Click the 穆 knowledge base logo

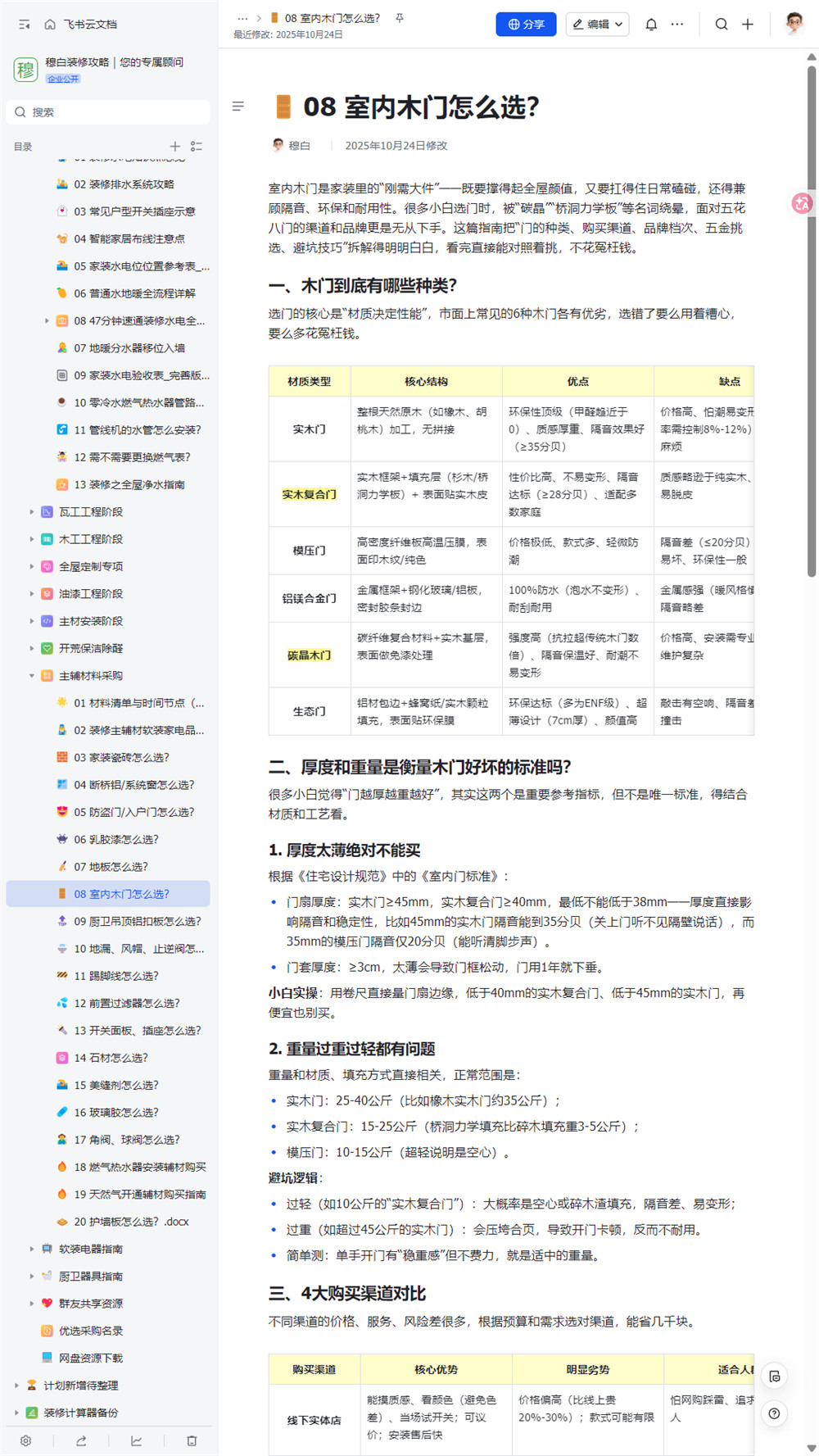(x=25, y=70)
